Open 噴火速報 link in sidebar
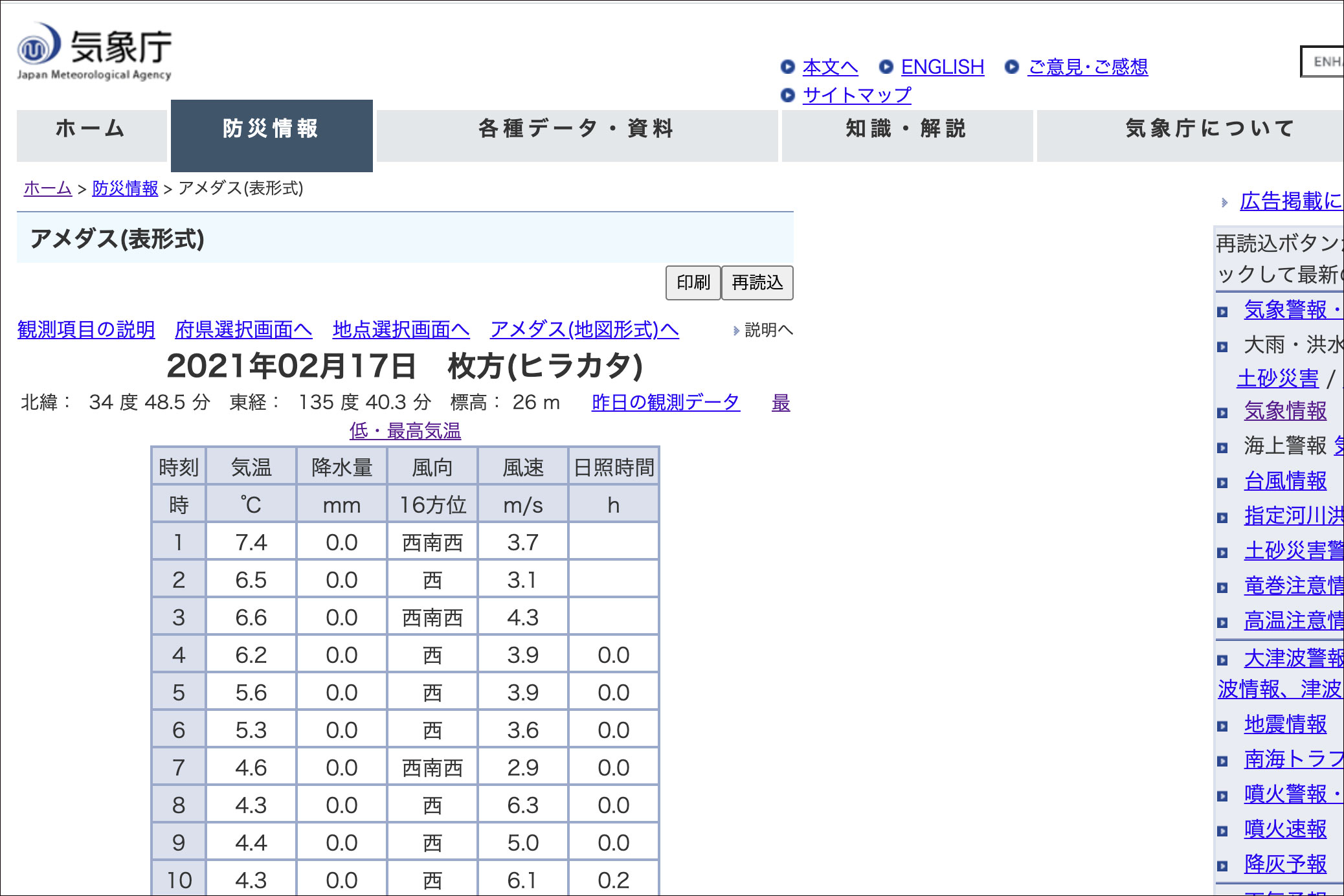 (1284, 829)
